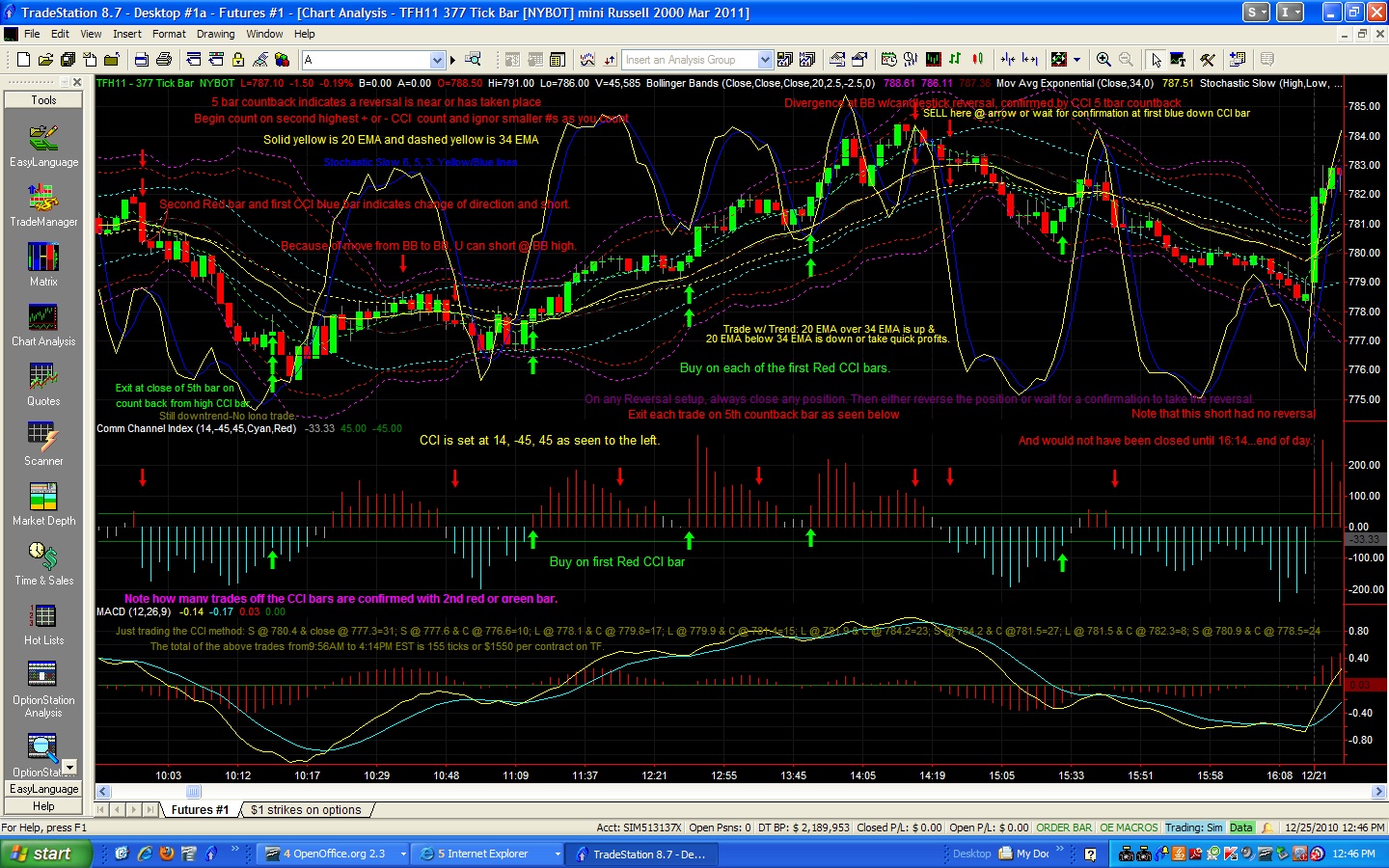The image size is (1389, 868).
Task: Click the Help button at sidebar bottom
Action: 43,806
